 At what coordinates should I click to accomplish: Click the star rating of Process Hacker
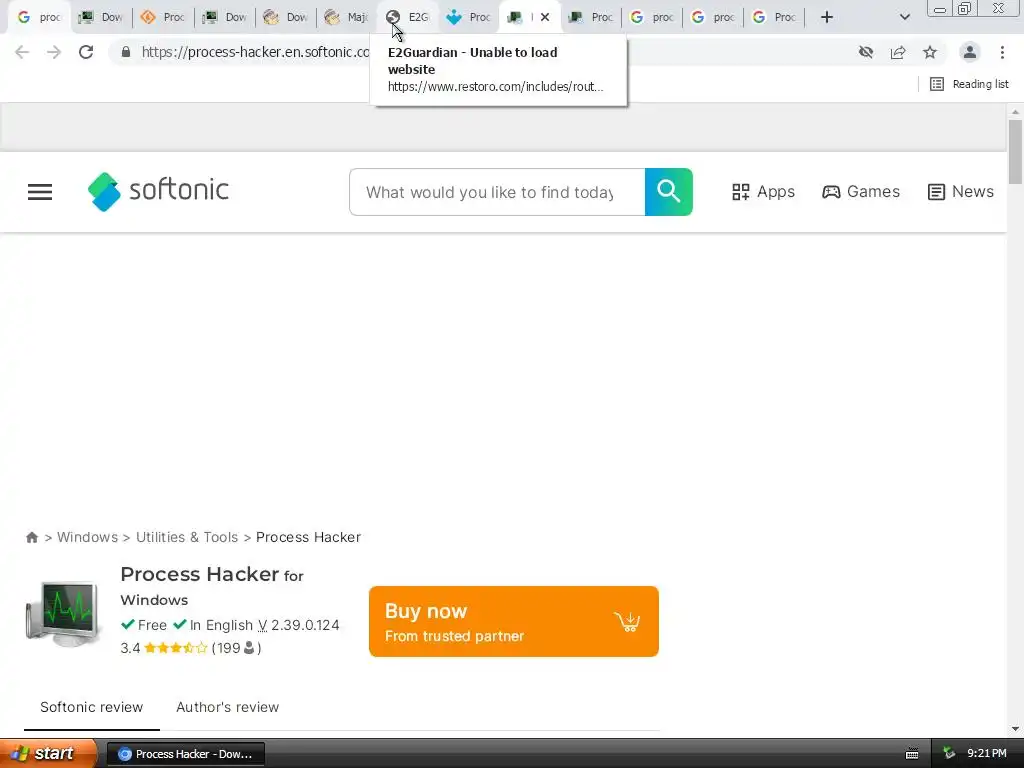pos(175,648)
